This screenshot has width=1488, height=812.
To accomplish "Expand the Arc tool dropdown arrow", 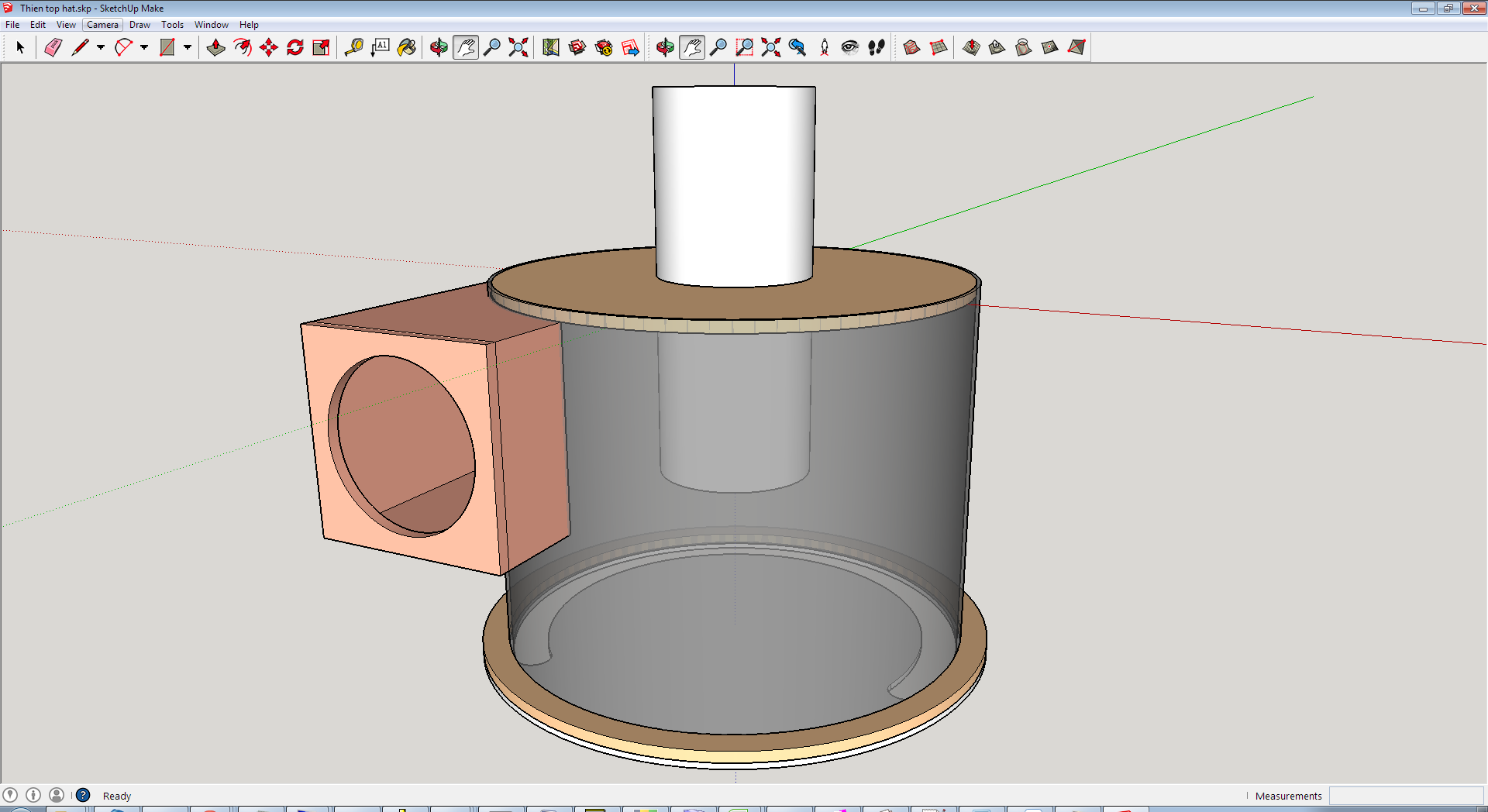I will click(144, 47).
